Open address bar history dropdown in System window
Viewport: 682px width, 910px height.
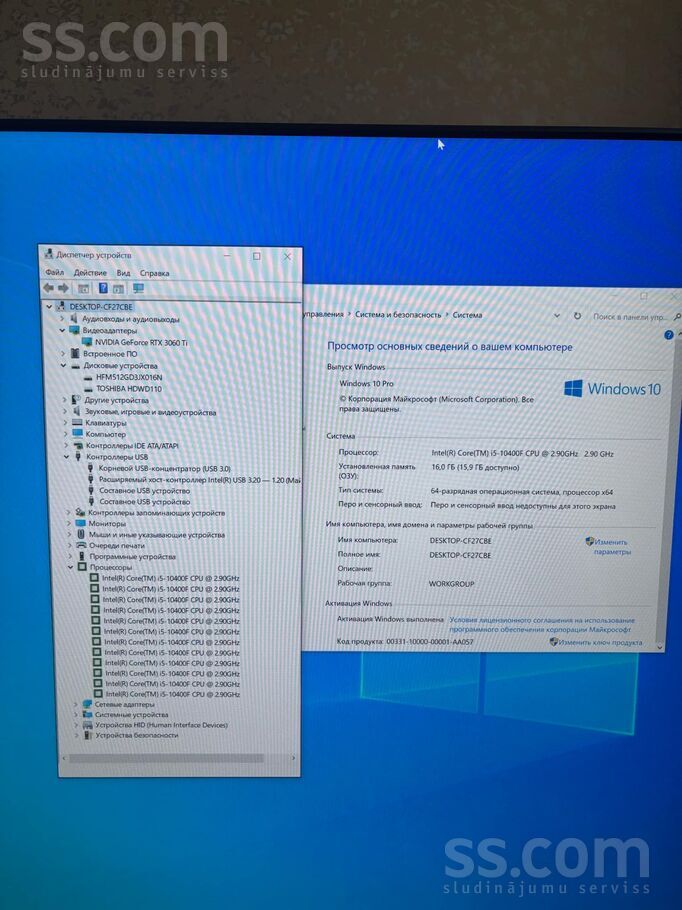click(557, 316)
